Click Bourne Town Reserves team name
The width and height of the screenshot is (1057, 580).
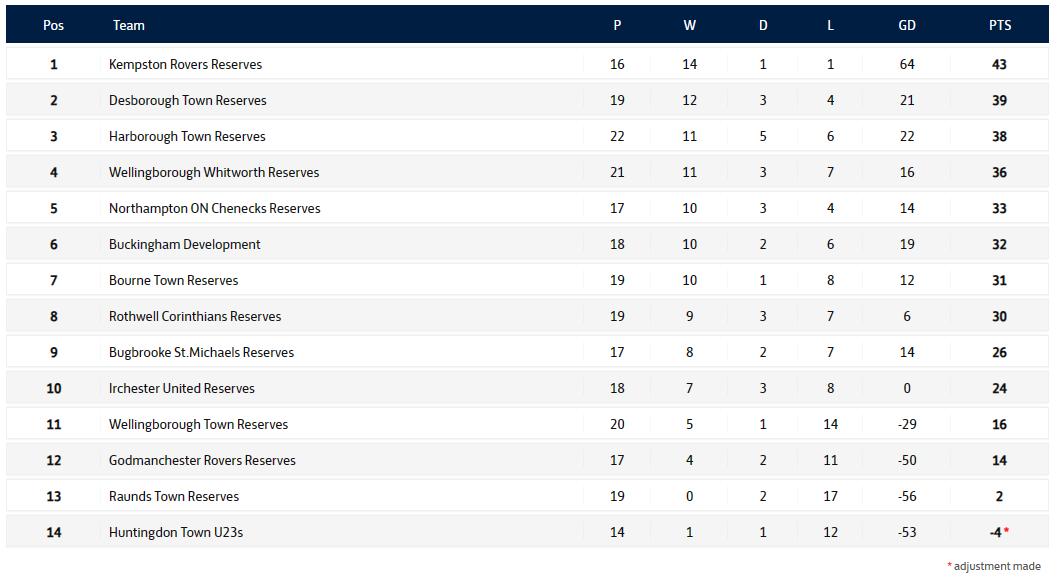point(173,280)
